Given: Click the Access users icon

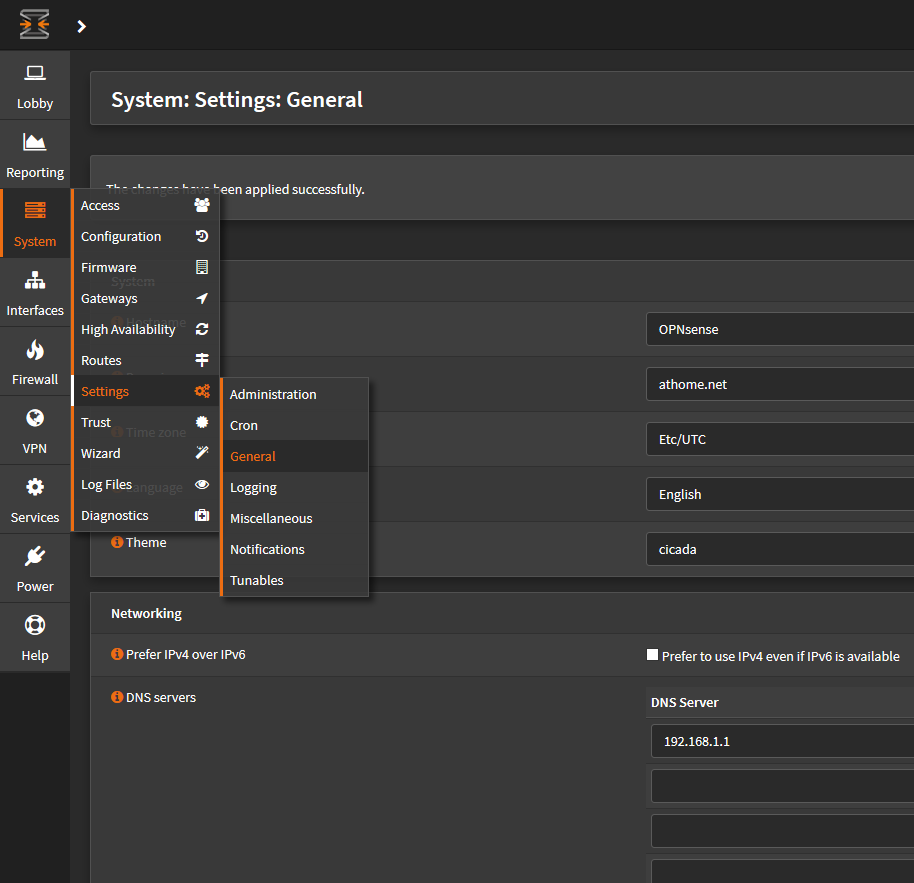Looking at the screenshot, I should coord(202,205).
